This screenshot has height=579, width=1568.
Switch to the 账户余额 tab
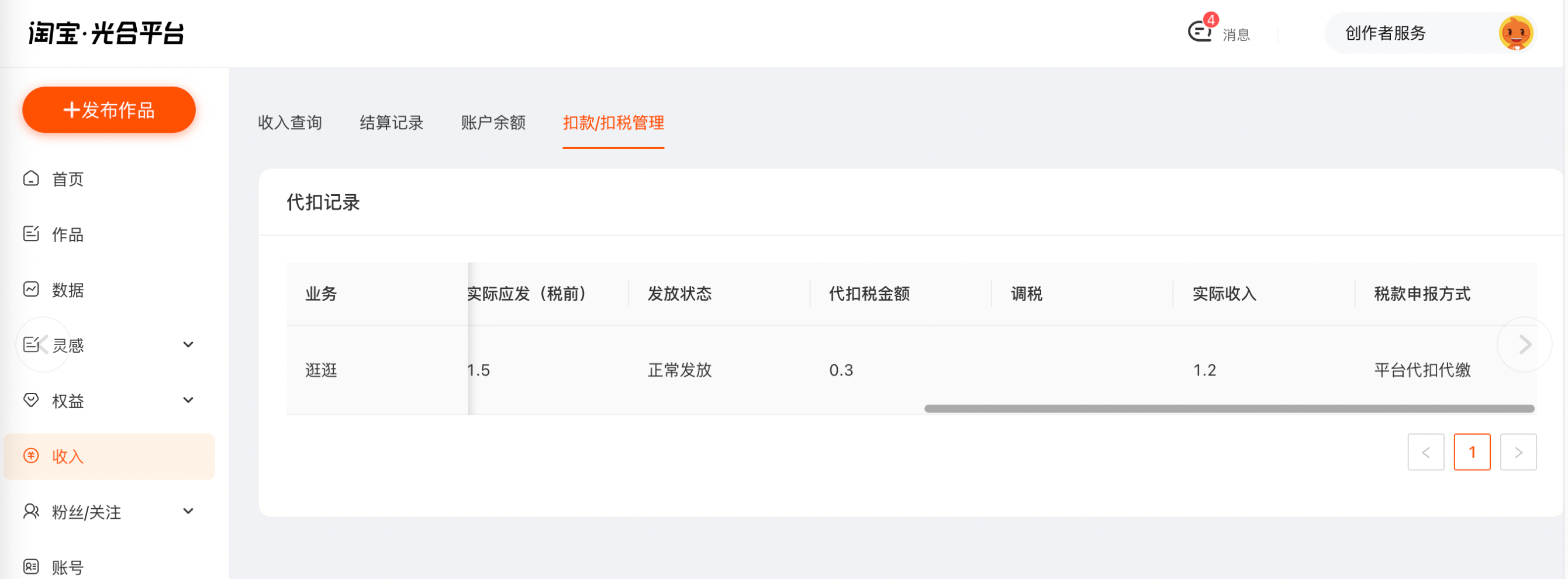click(493, 122)
